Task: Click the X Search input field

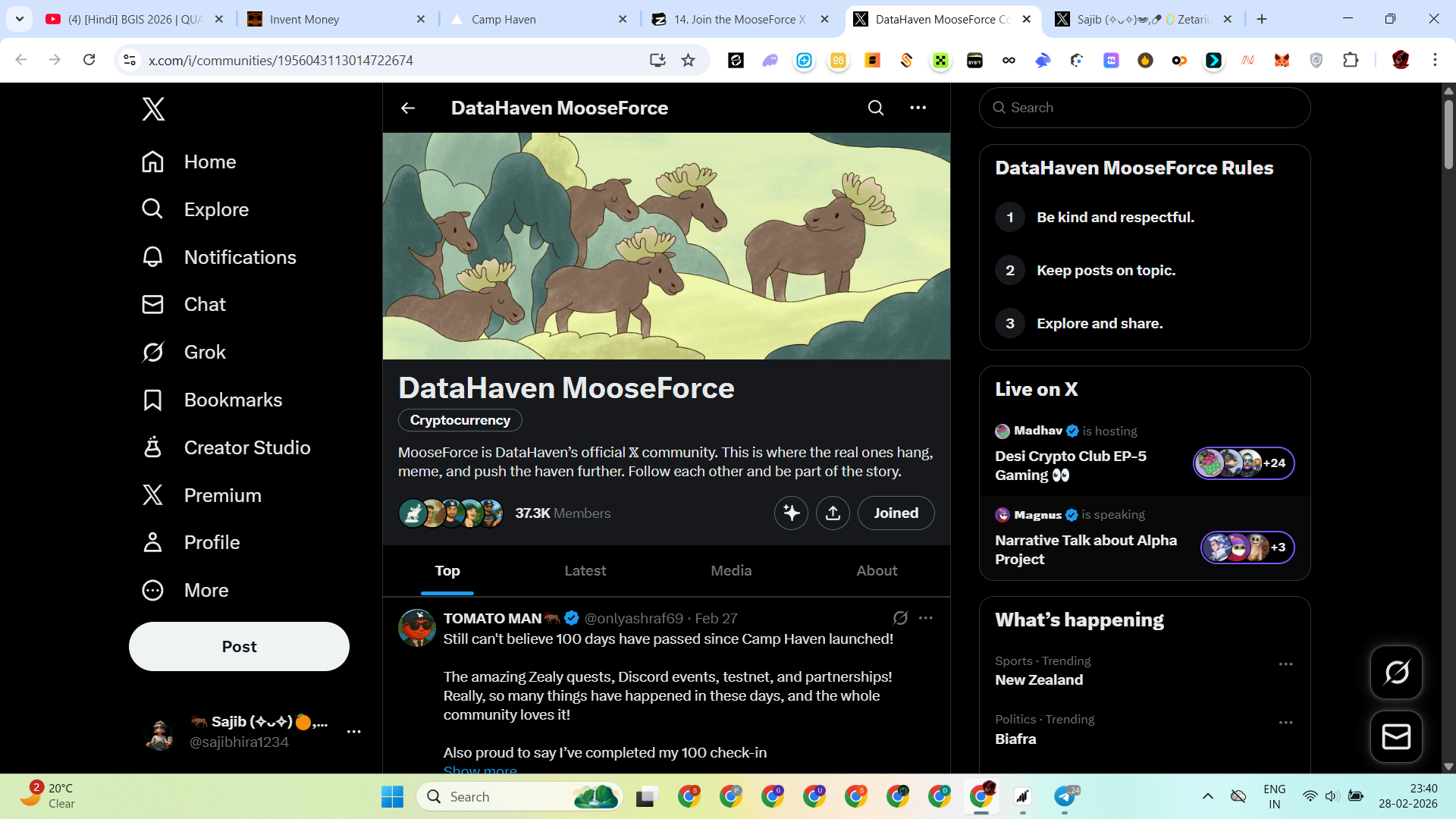Action: (1144, 108)
